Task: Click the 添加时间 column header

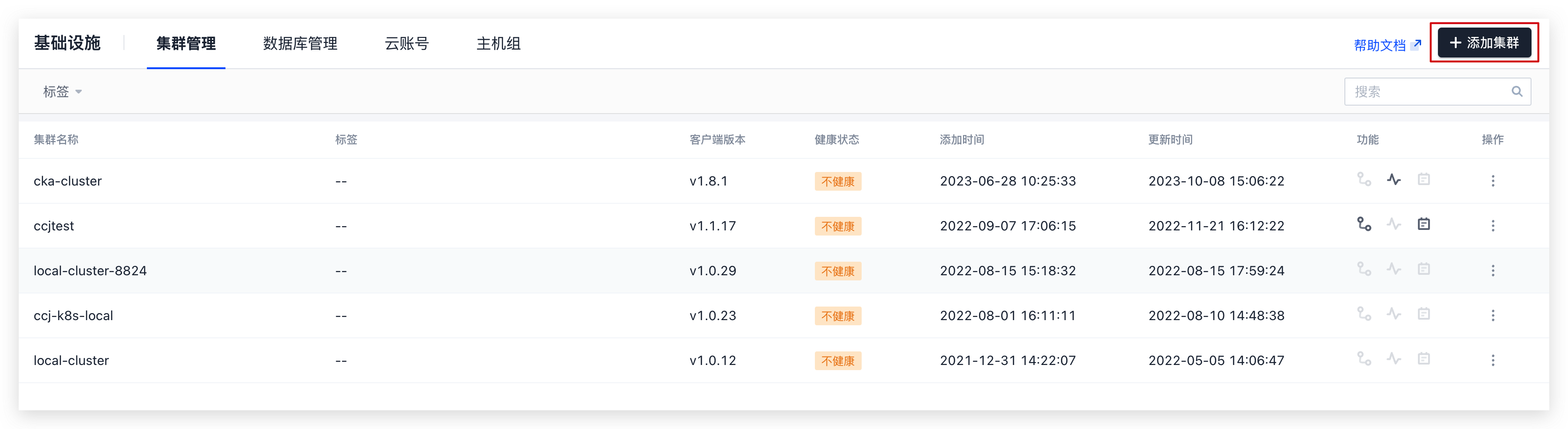Action: pos(962,139)
